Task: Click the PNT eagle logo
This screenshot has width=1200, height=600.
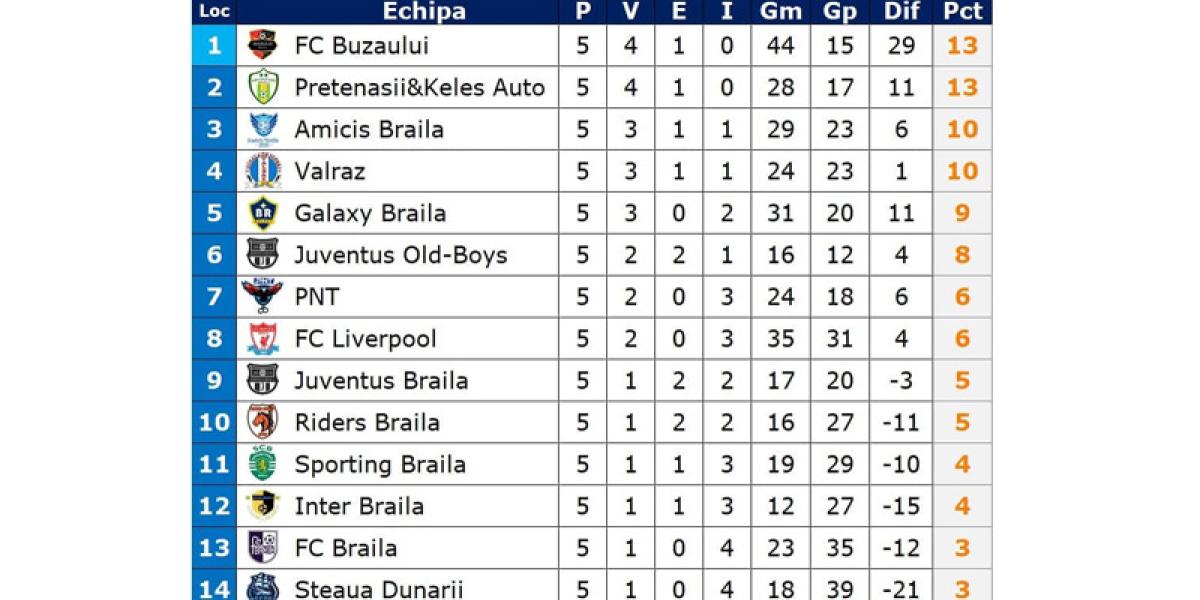Action: pos(262,297)
